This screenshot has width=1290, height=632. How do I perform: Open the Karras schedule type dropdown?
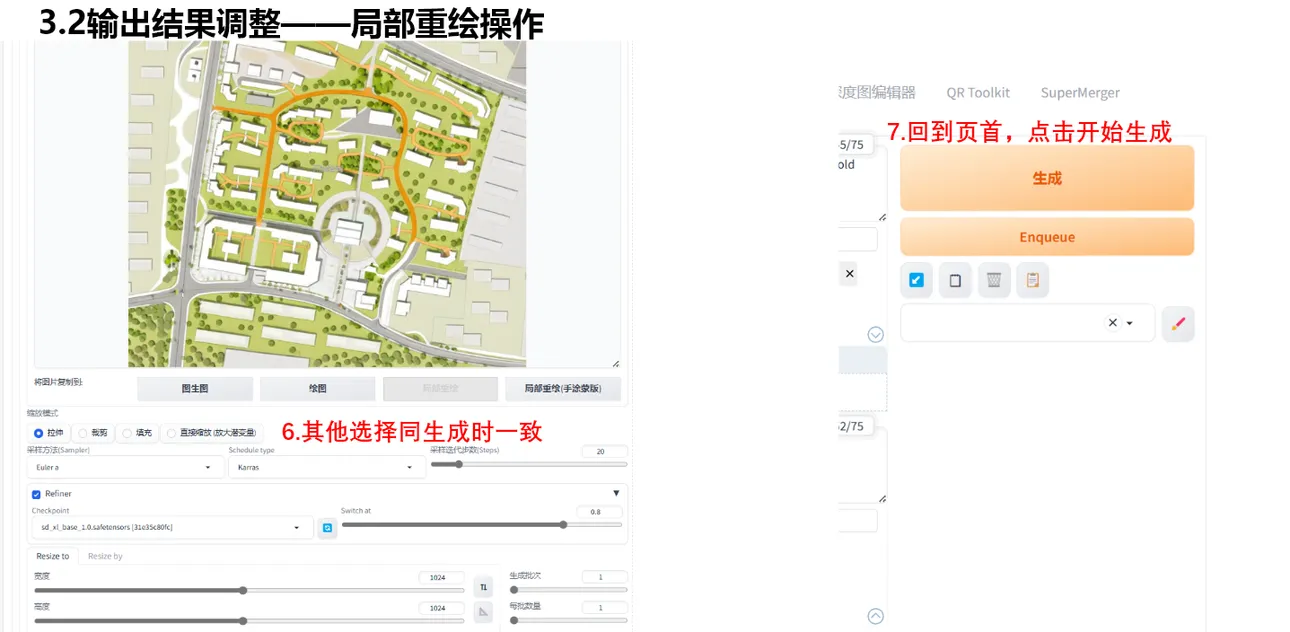click(x=326, y=467)
